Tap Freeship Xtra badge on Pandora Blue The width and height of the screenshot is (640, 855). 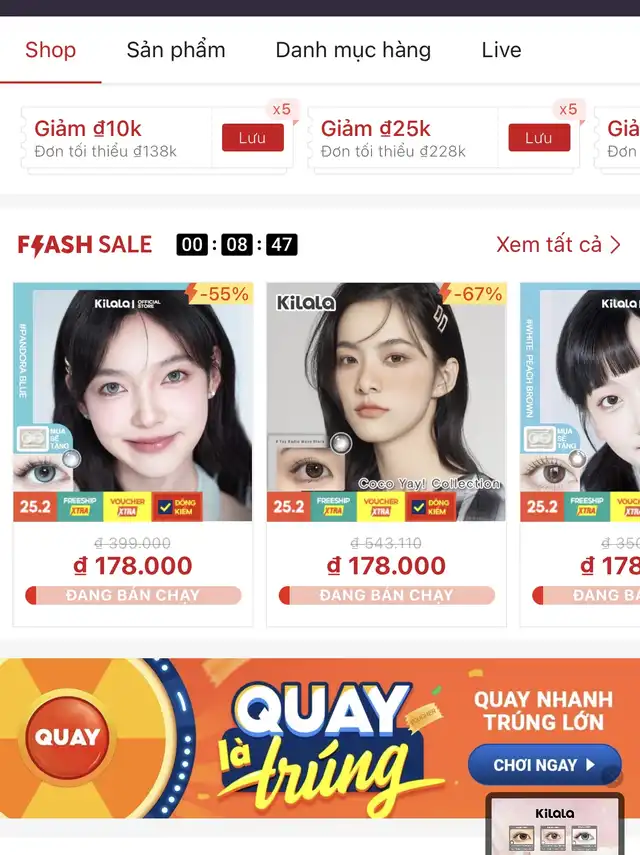pyautogui.click(x=80, y=507)
